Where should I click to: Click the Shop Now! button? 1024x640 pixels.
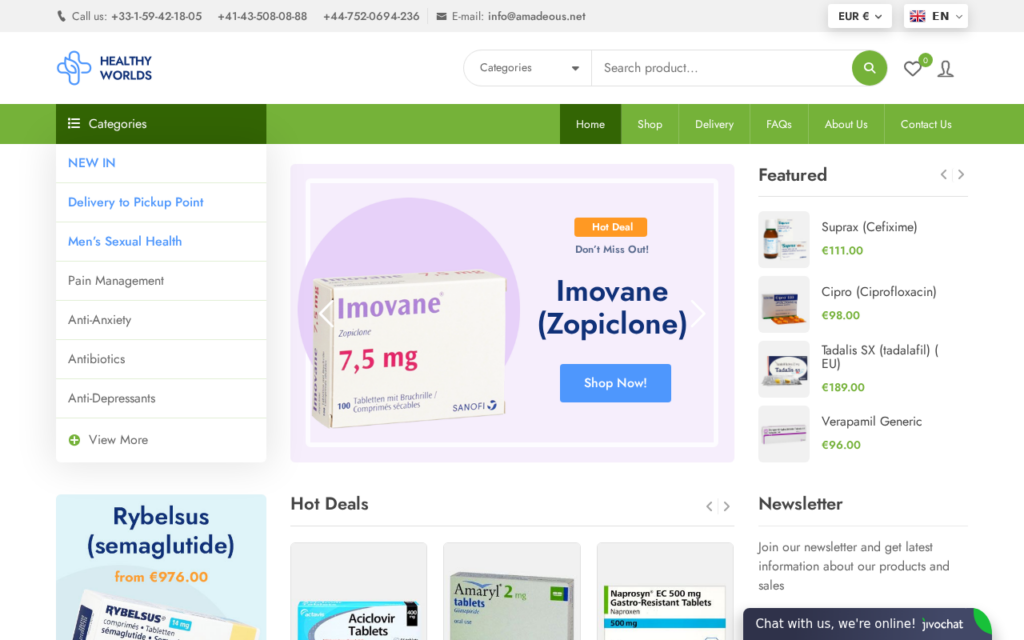point(615,383)
